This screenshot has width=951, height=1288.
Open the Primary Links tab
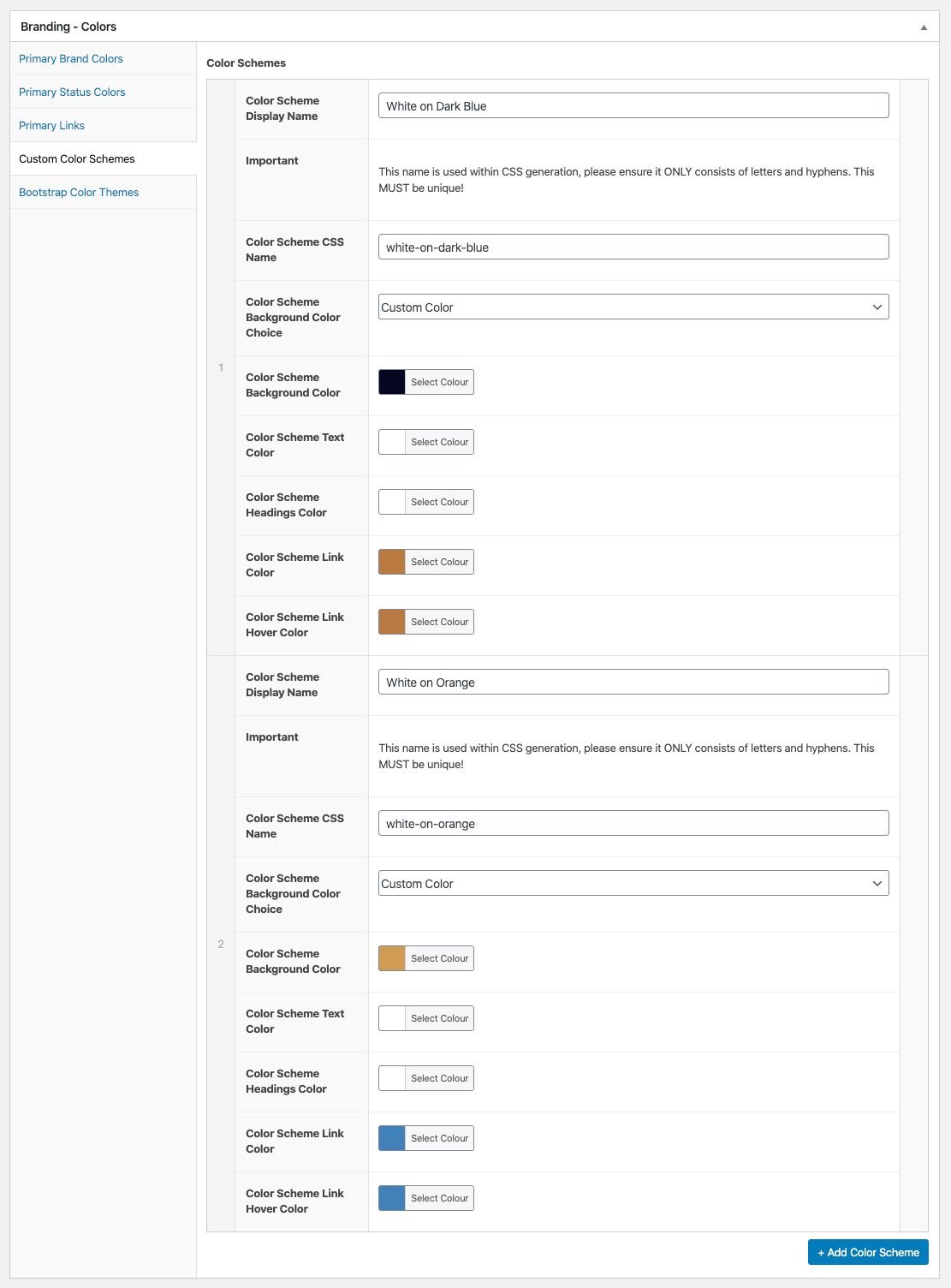tap(51, 126)
